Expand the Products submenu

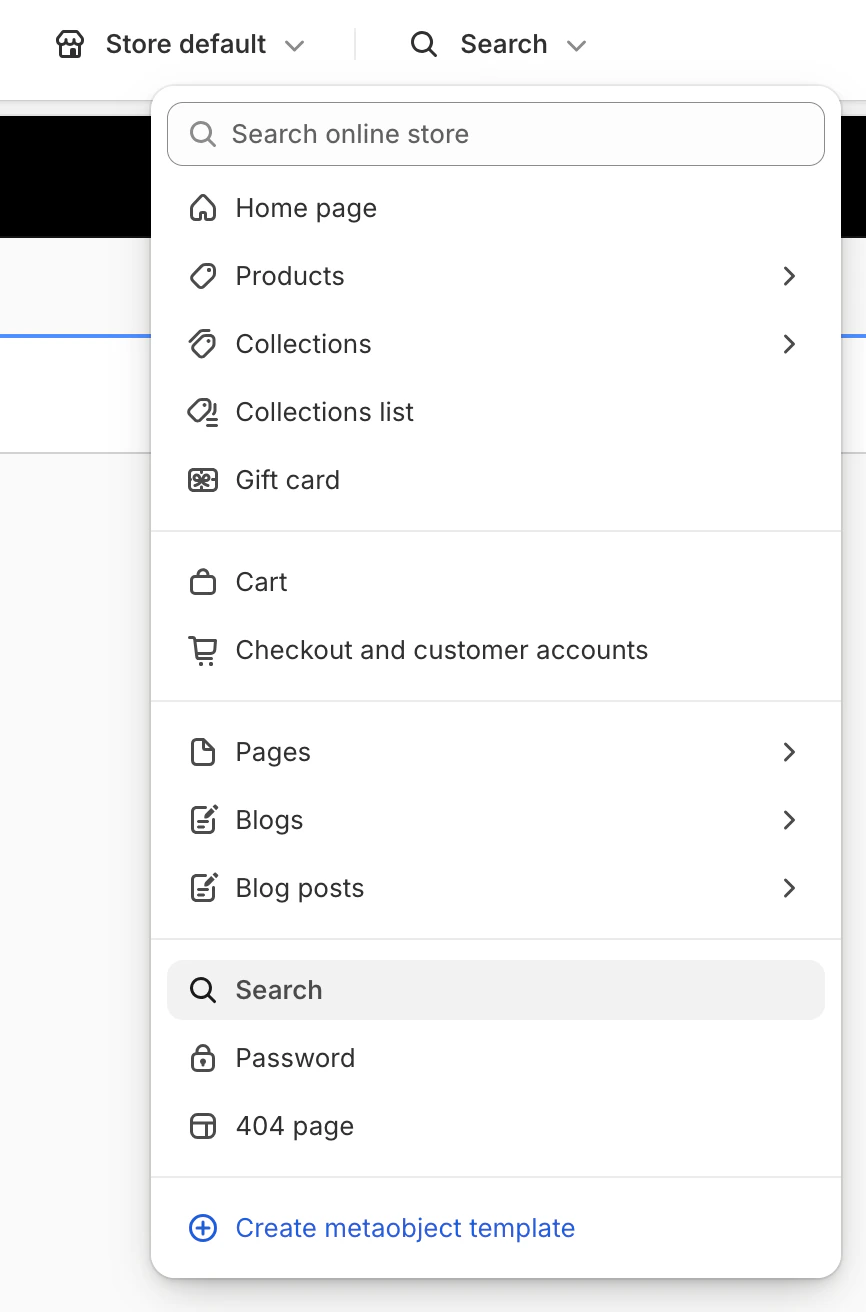tap(789, 276)
